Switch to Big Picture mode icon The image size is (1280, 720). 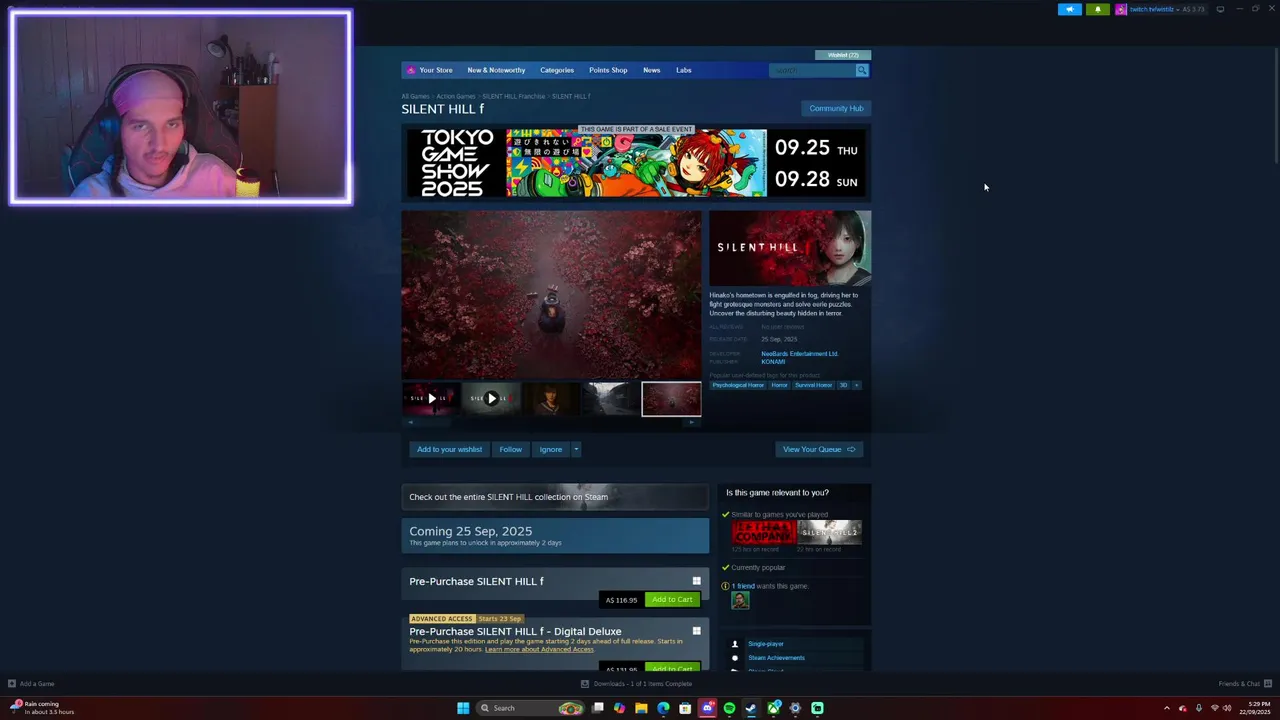(x=1220, y=9)
